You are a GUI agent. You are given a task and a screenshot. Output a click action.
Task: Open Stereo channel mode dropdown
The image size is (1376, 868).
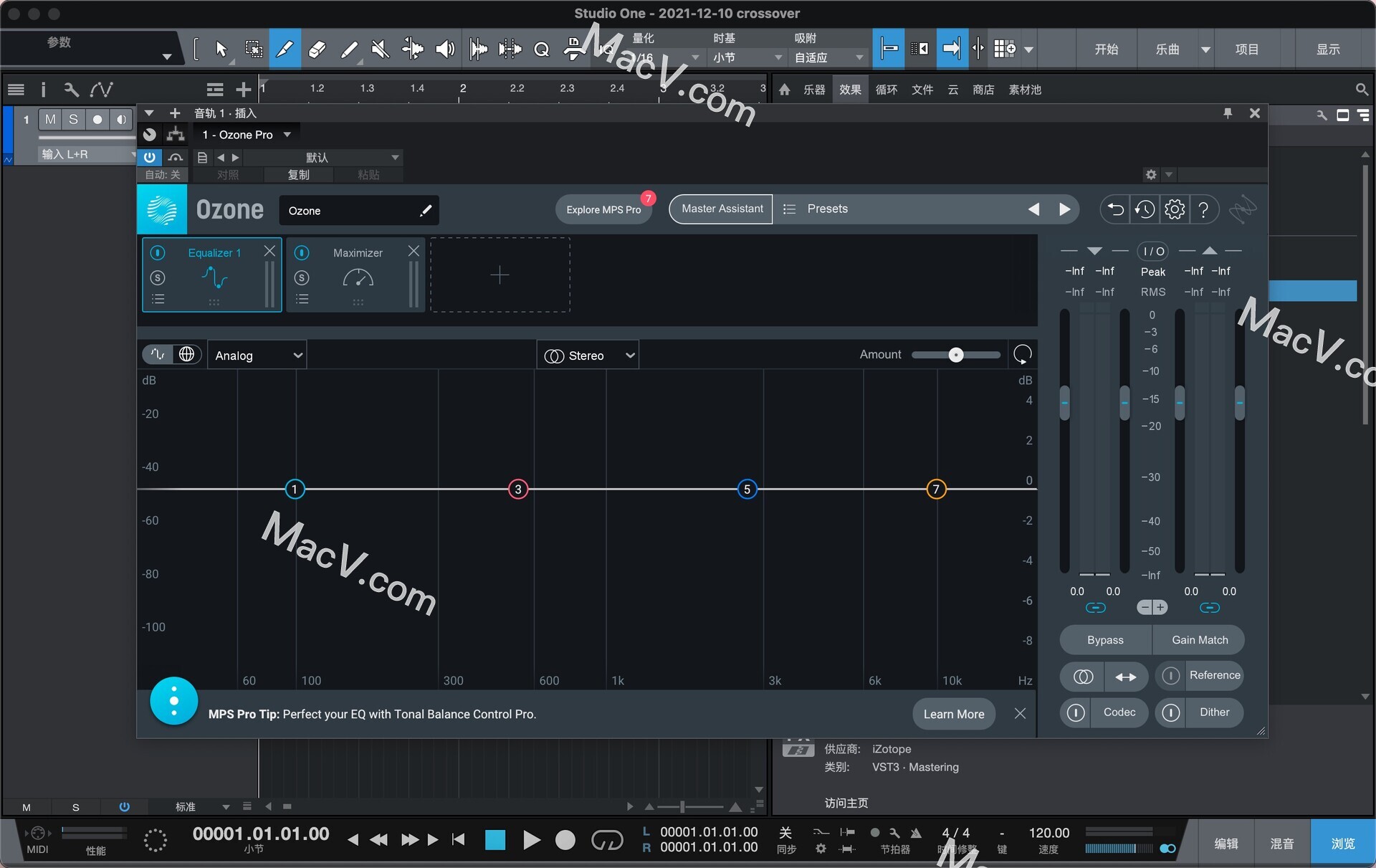click(x=588, y=356)
